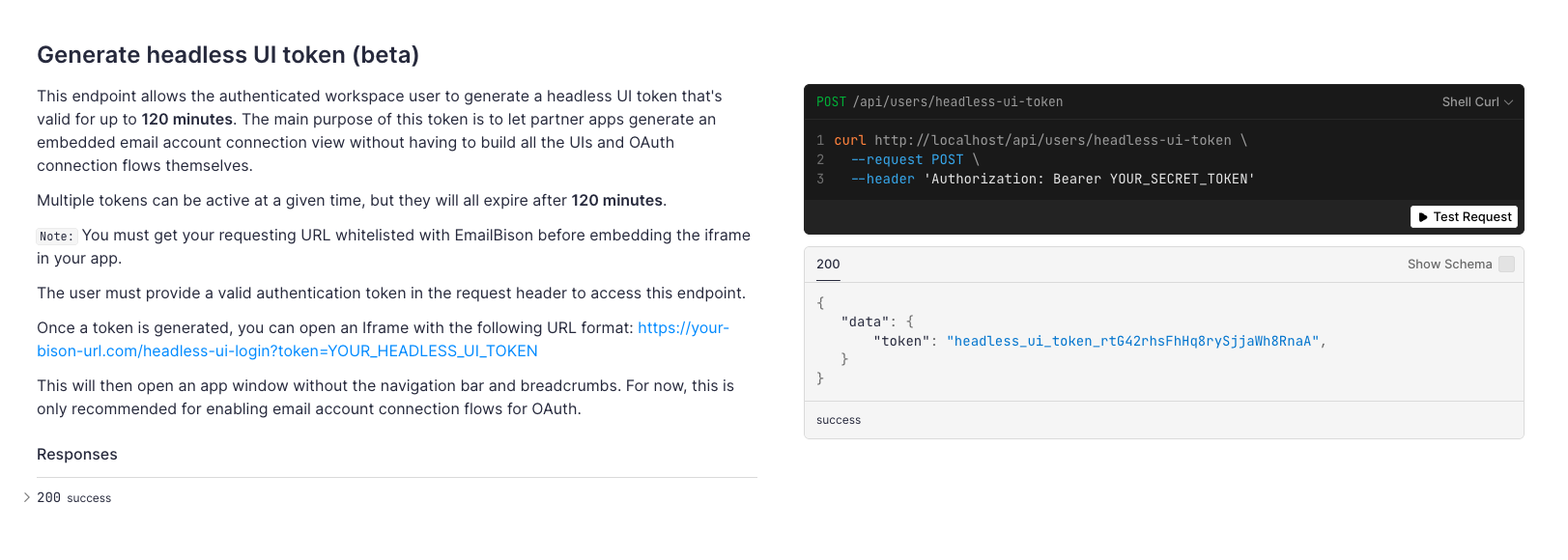Click the play icon in Test Request

[x=1423, y=217]
